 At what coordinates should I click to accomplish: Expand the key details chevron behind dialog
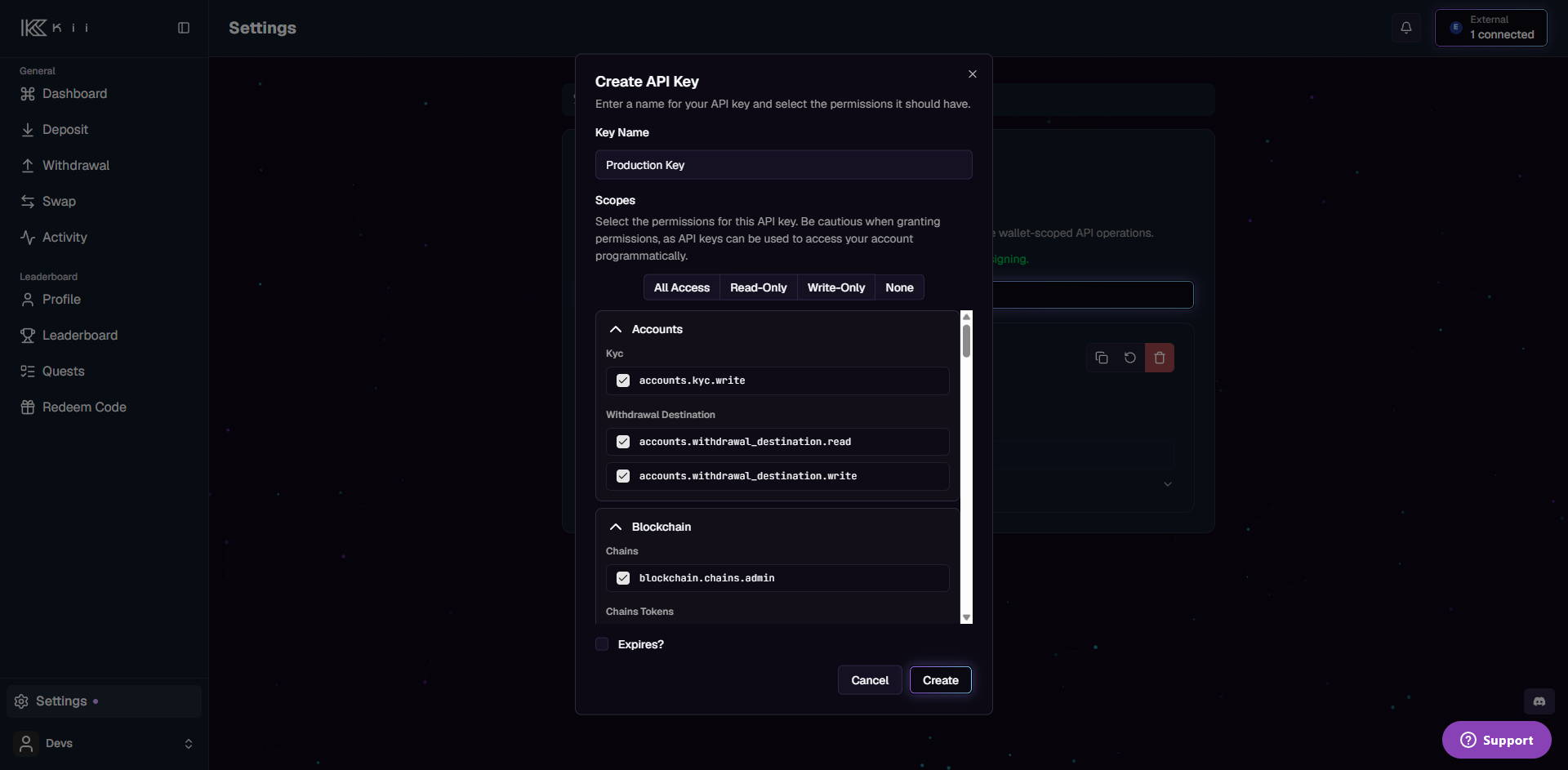[1168, 484]
